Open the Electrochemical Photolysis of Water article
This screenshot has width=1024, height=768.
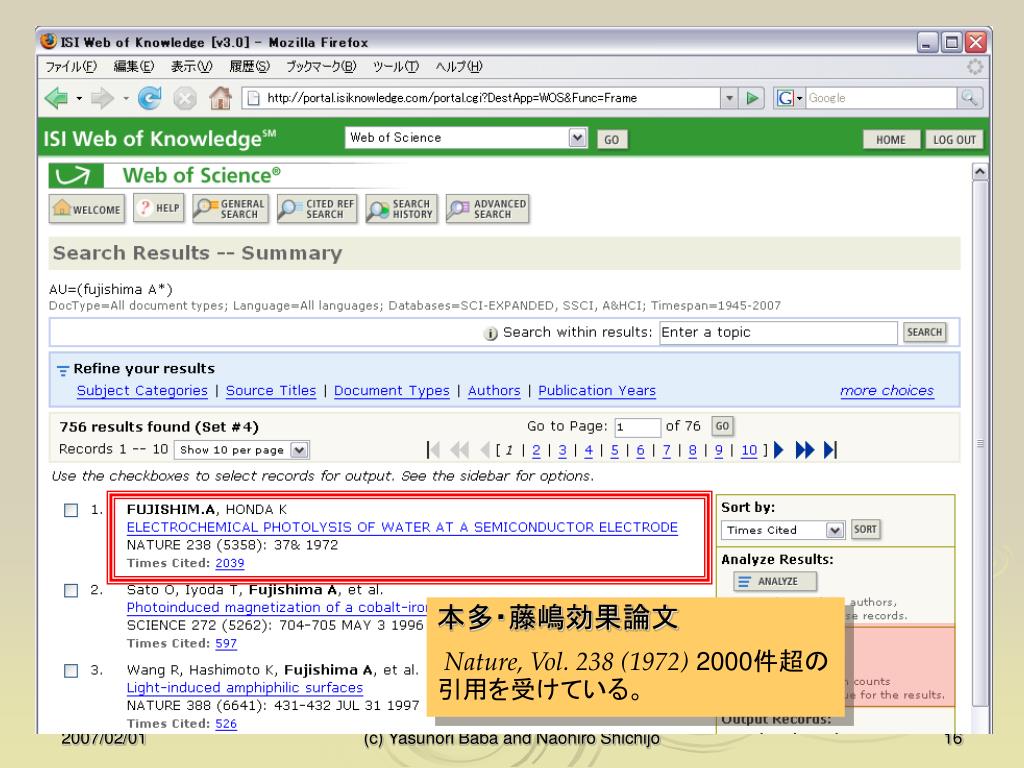tap(402, 527)
